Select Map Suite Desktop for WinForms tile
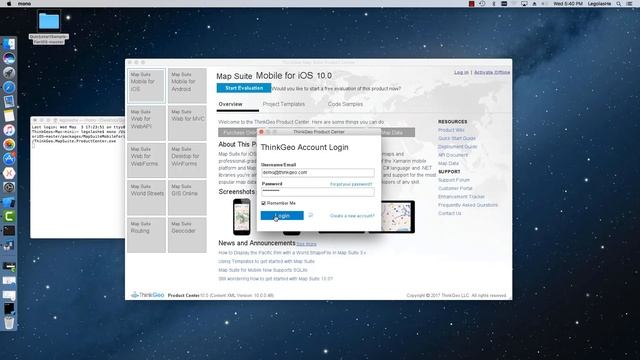This screenshot has height=360, width=640. pos(187,160)
